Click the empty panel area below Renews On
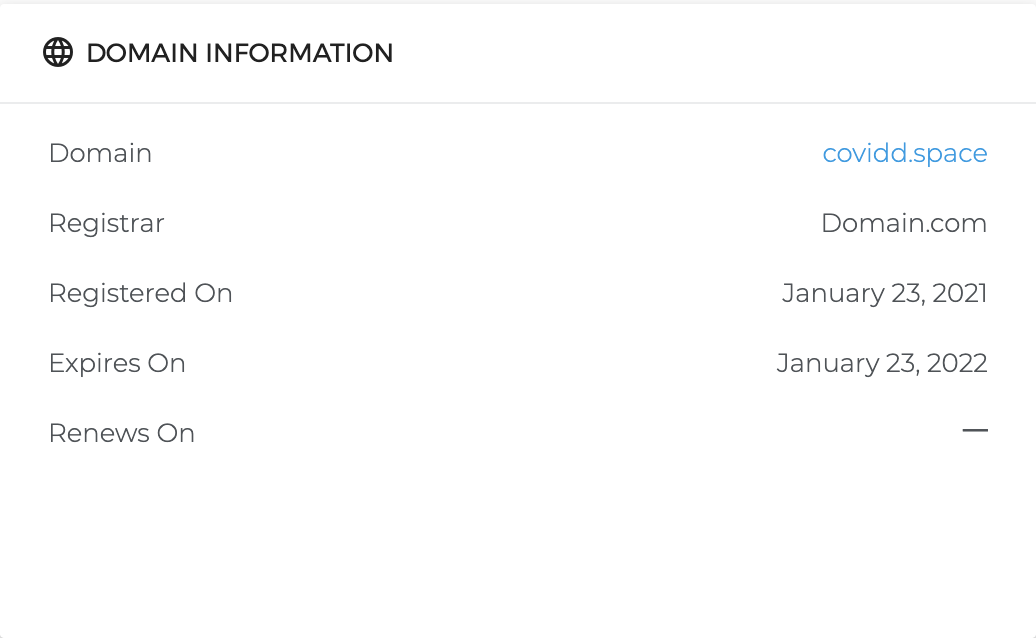1036x638 pixels. point(518,540)
